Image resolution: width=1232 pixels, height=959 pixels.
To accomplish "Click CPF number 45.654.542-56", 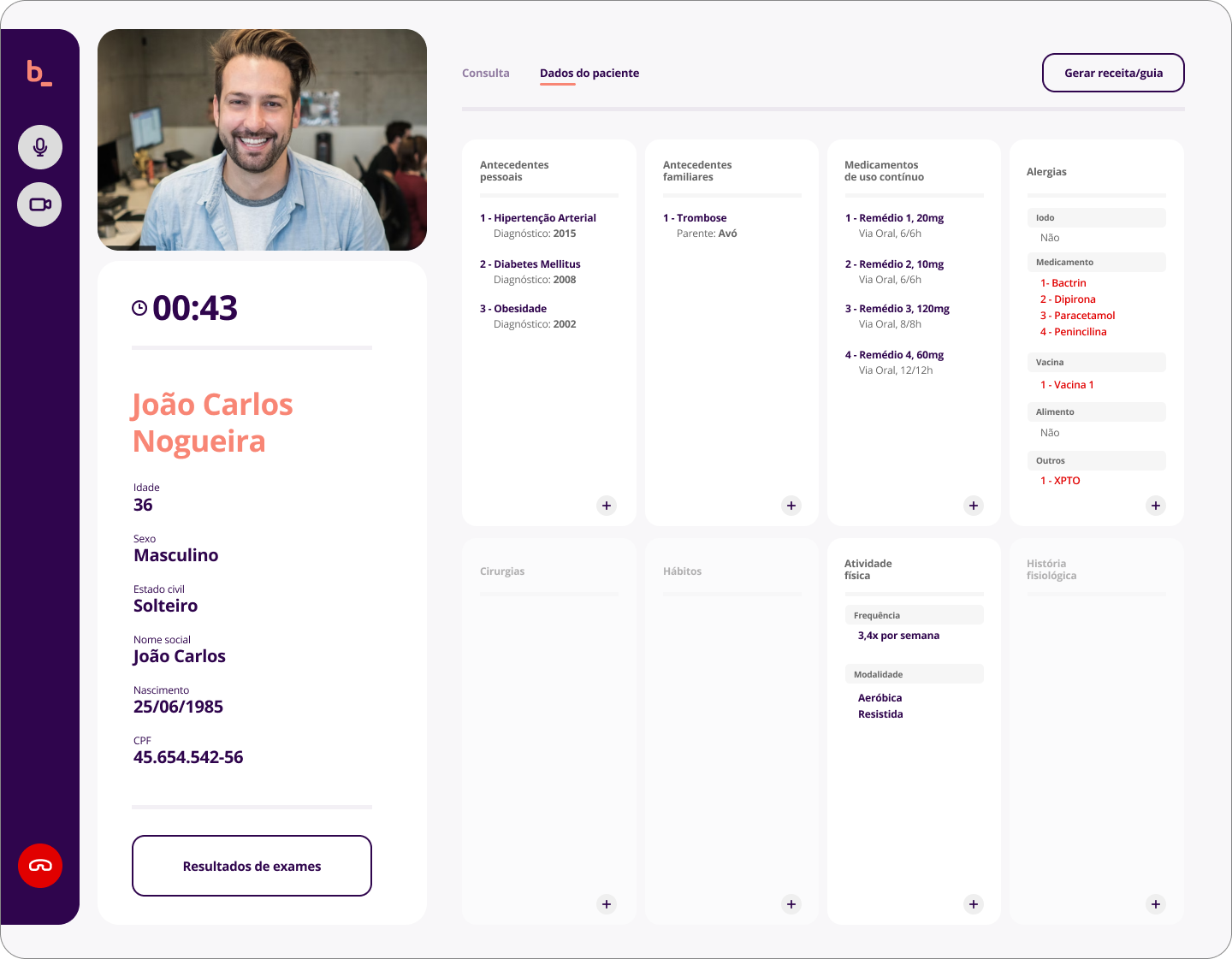I will tap(188, 757).
